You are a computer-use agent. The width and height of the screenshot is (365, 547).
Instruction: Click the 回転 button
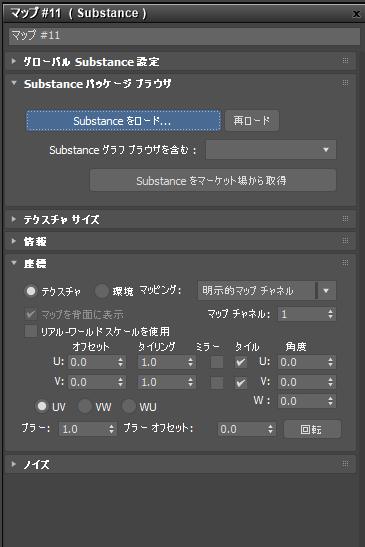[312, 429]
